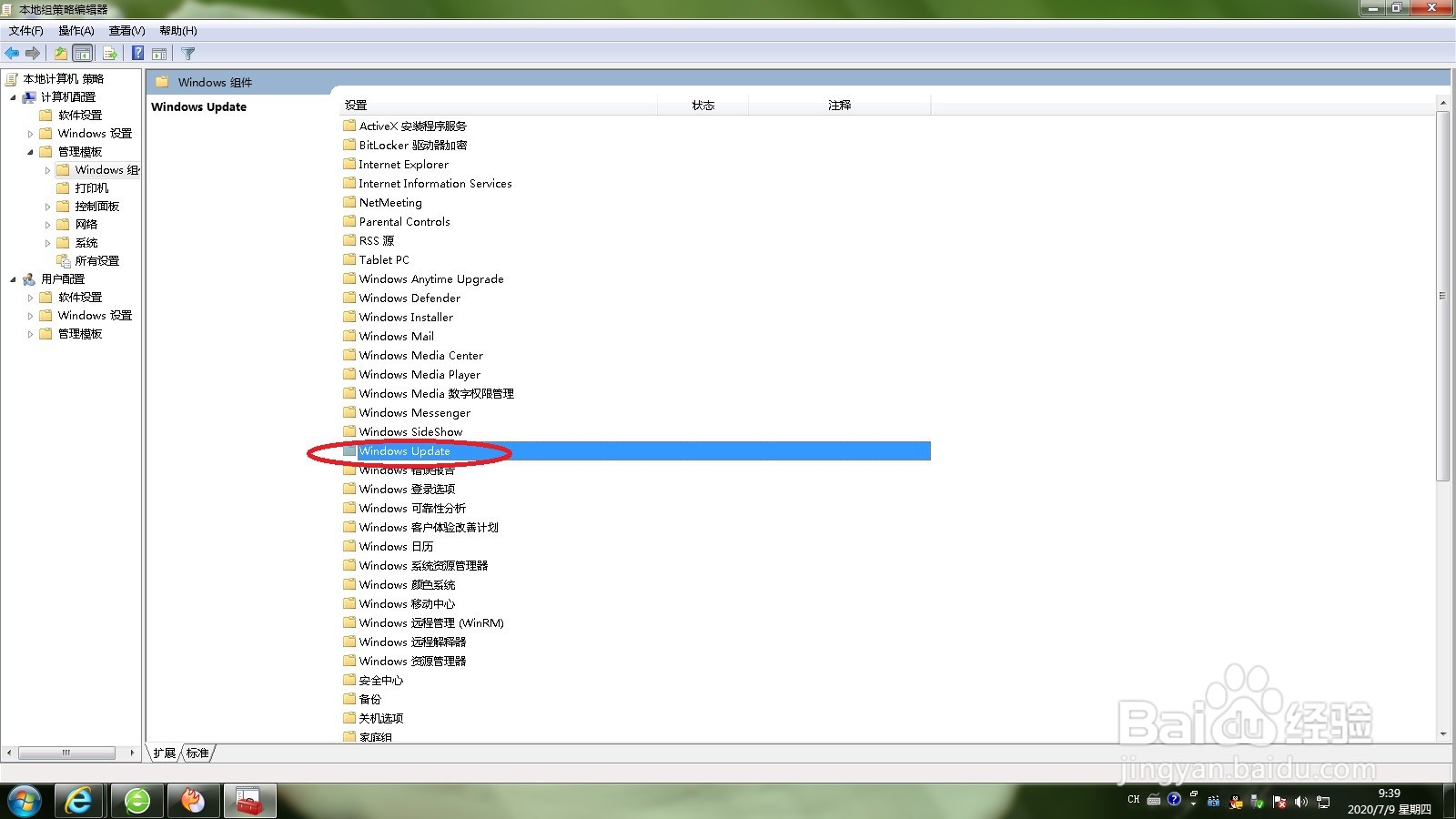The height and width of the screenshot is (819, 1456).
Task: Sort by the 设置 column header
Action: 499,106
